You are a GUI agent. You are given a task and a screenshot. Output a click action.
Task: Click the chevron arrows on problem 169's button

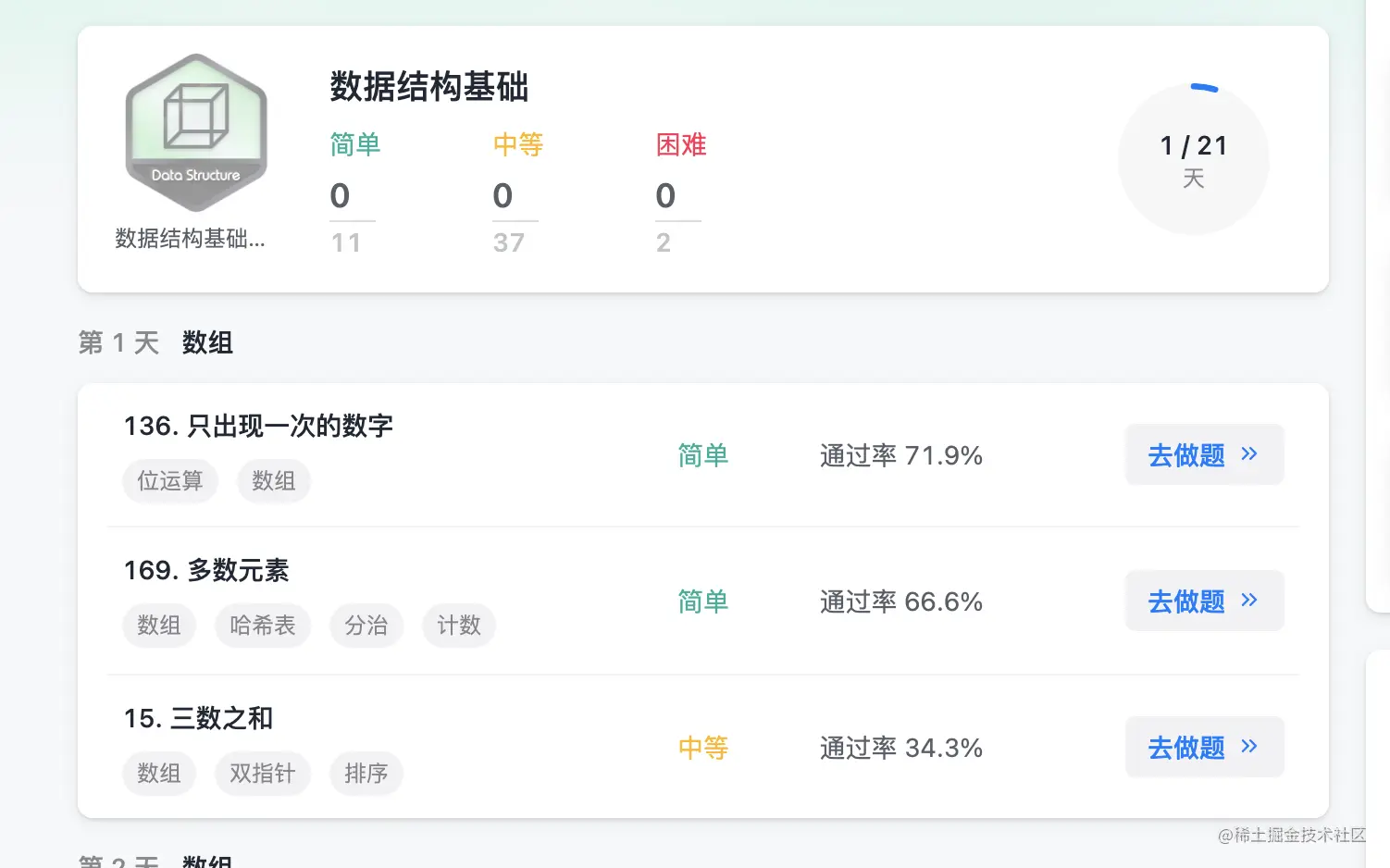click(1249, 600)
